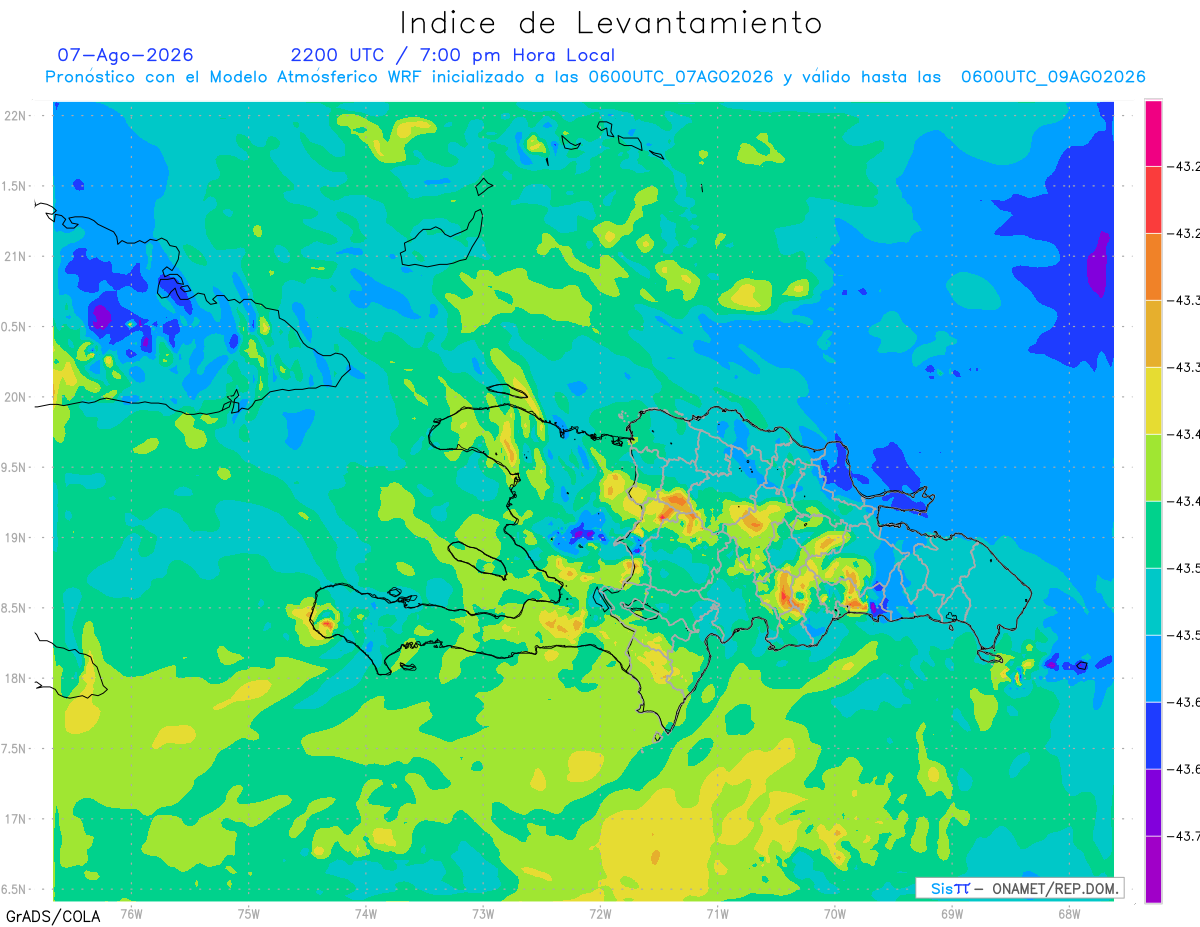Click the '71W' longitude label
1200x927 pixels.
717,914
